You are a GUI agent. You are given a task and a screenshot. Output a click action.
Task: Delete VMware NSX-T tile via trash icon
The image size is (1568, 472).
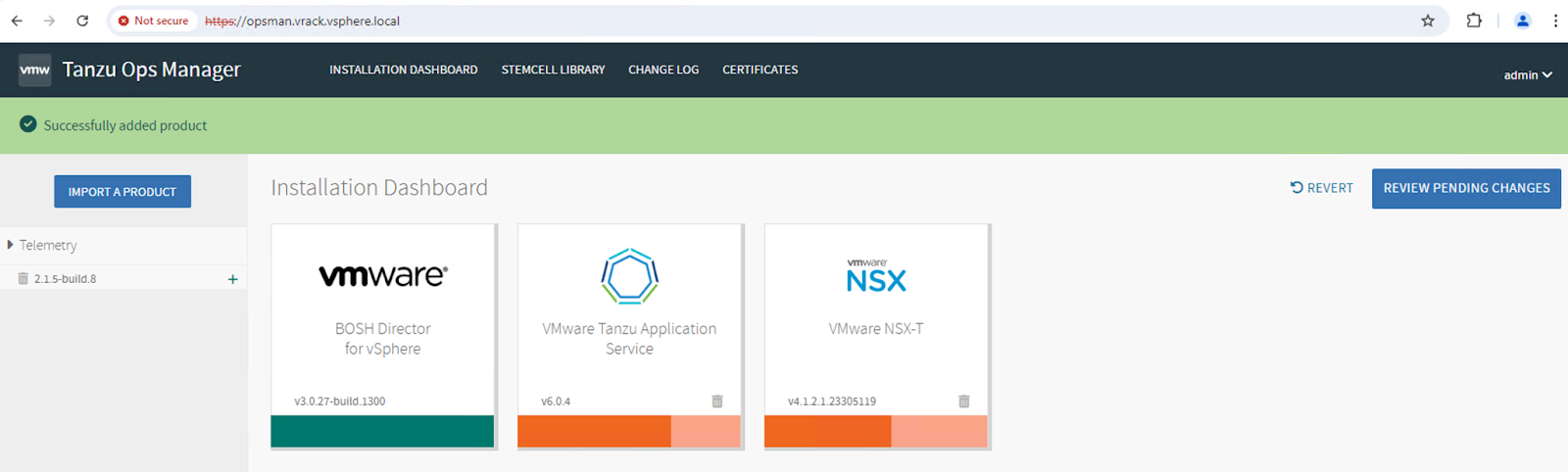click(964, 401)
